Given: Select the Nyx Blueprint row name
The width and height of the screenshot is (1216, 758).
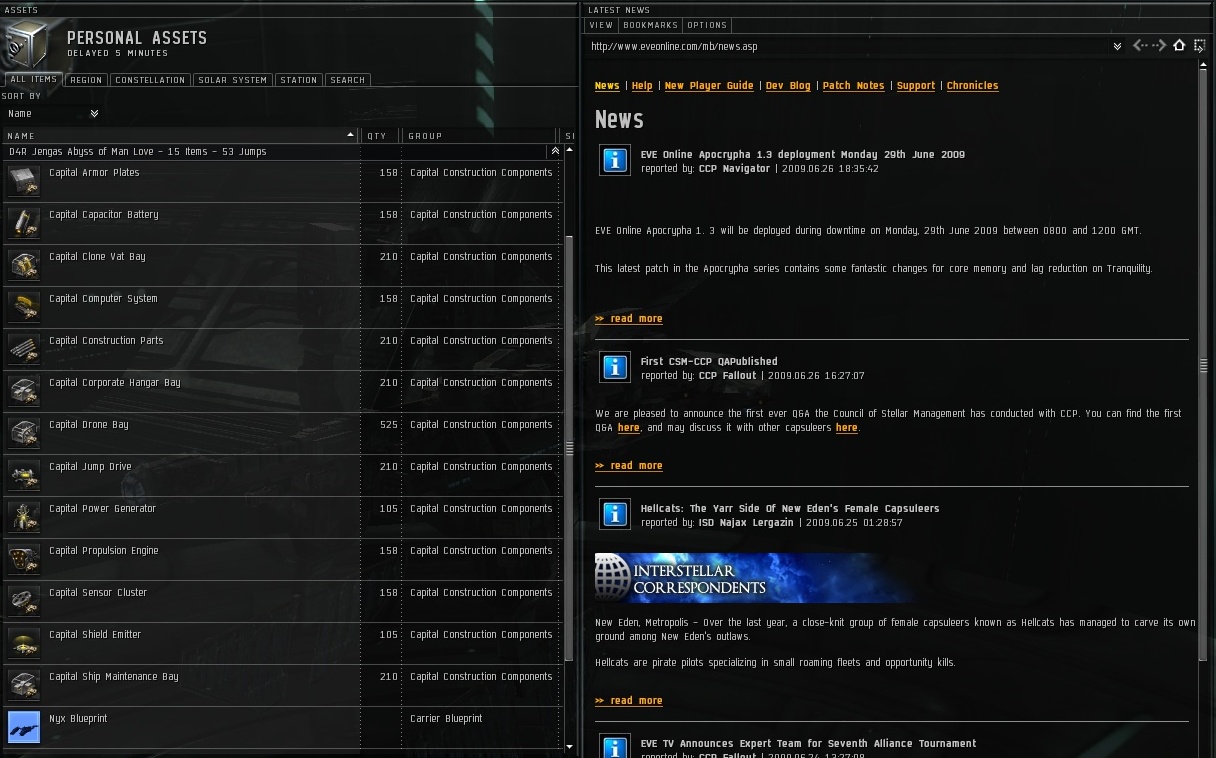Looking at the screenshot, I should coord(78,719).
